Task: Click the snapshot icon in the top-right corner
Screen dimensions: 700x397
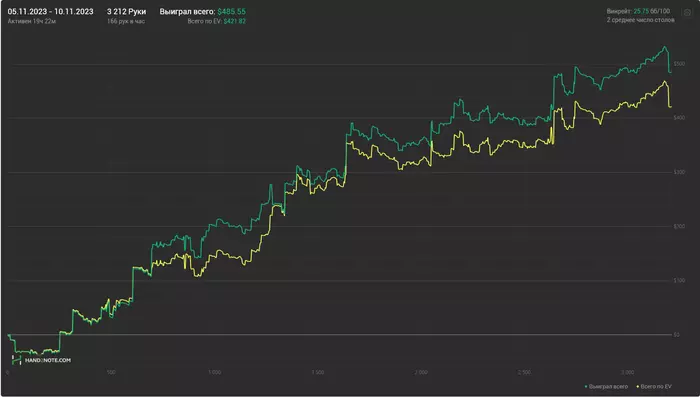Action: coord(687,13)
